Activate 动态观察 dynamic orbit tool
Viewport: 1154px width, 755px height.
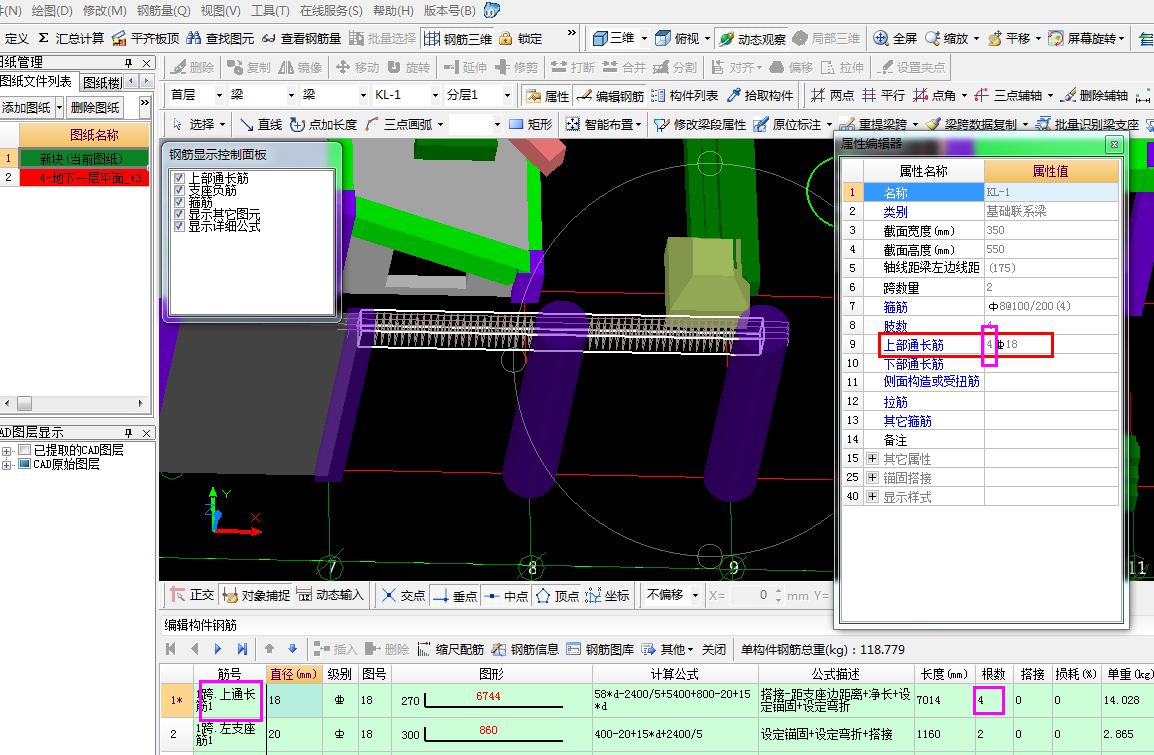753,38
